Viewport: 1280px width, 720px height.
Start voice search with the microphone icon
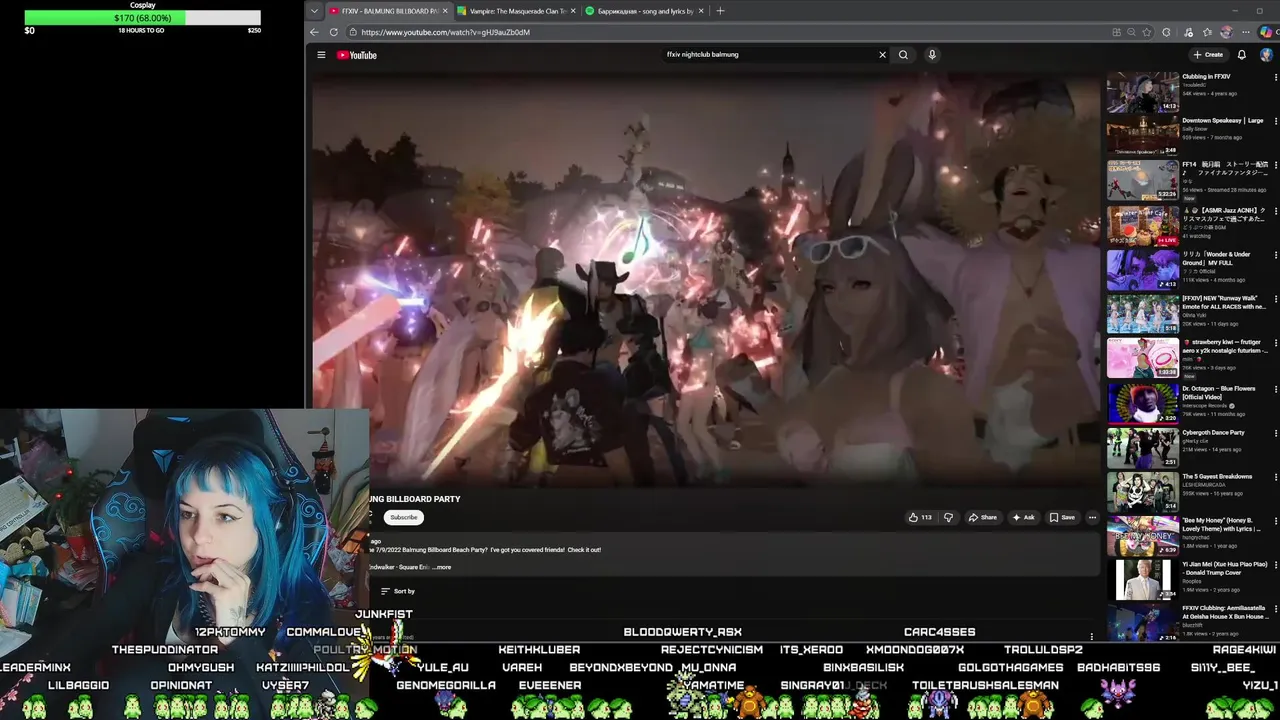coord(932,55)
